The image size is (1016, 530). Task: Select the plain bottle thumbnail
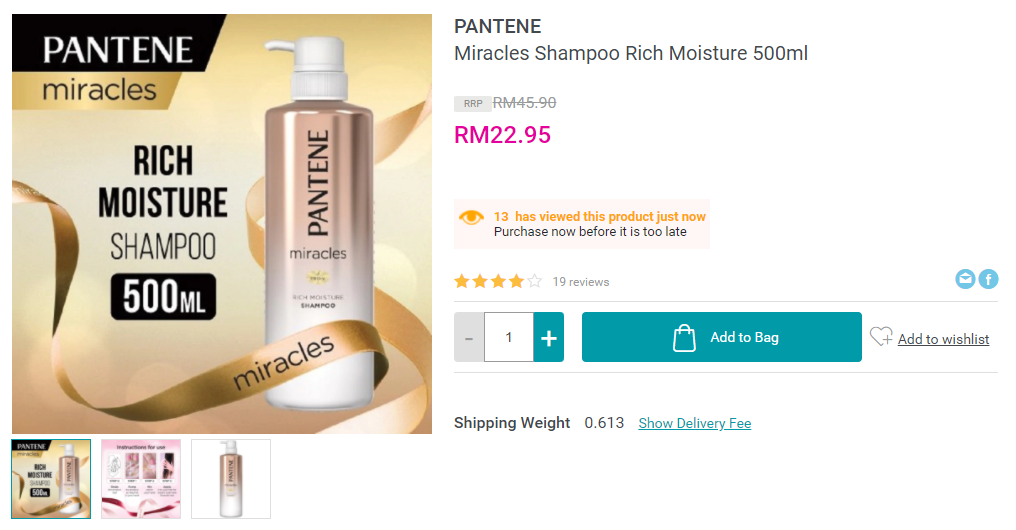tap(231, 478)
